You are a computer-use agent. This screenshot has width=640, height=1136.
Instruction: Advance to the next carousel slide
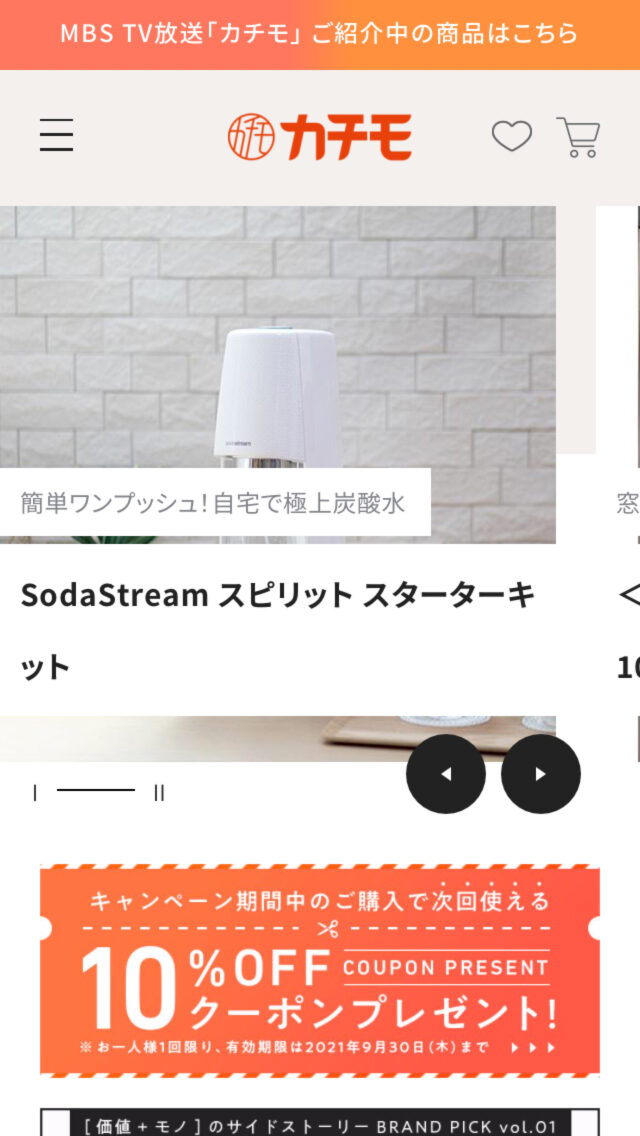pyautogui.click(x=541, y=774)
